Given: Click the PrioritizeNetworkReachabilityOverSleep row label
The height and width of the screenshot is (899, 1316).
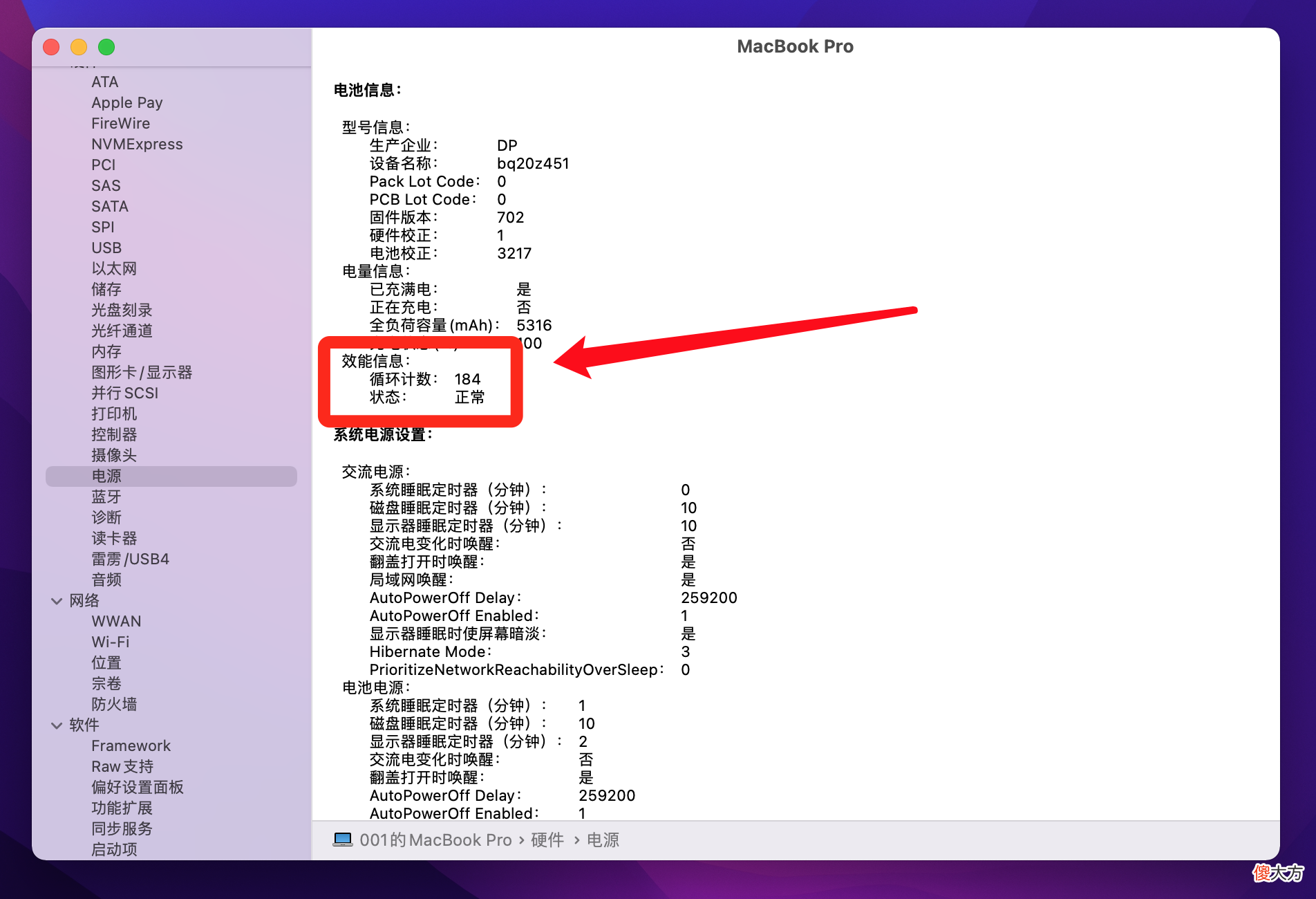Looking at the screenshot, I should tap(516, 669).
